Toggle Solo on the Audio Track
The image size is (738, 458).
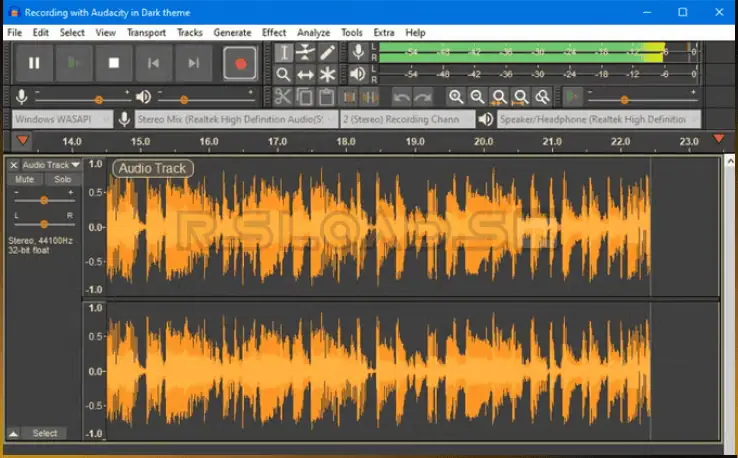coord(63,179)
